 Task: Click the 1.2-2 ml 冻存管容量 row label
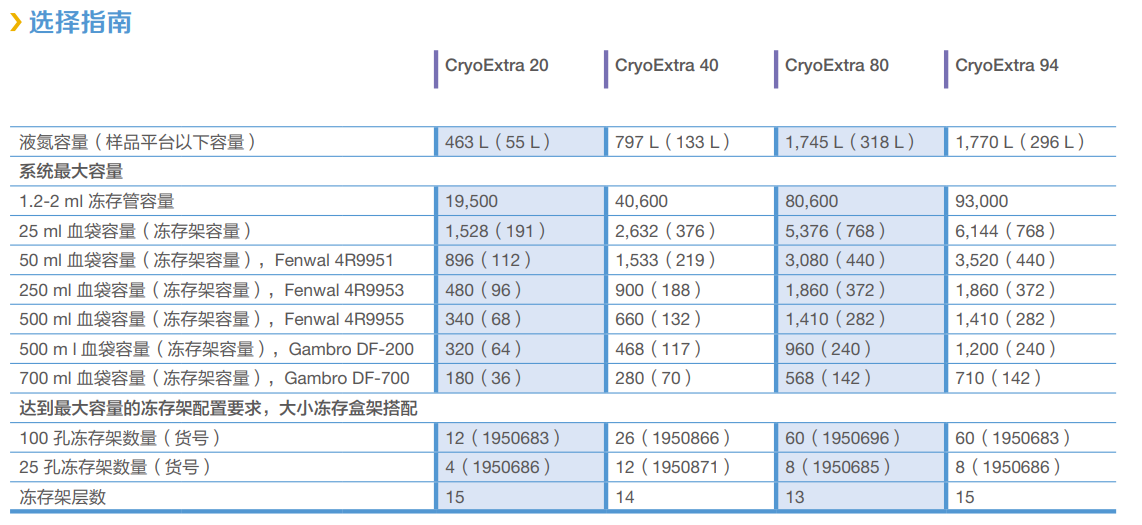[97, 201]
